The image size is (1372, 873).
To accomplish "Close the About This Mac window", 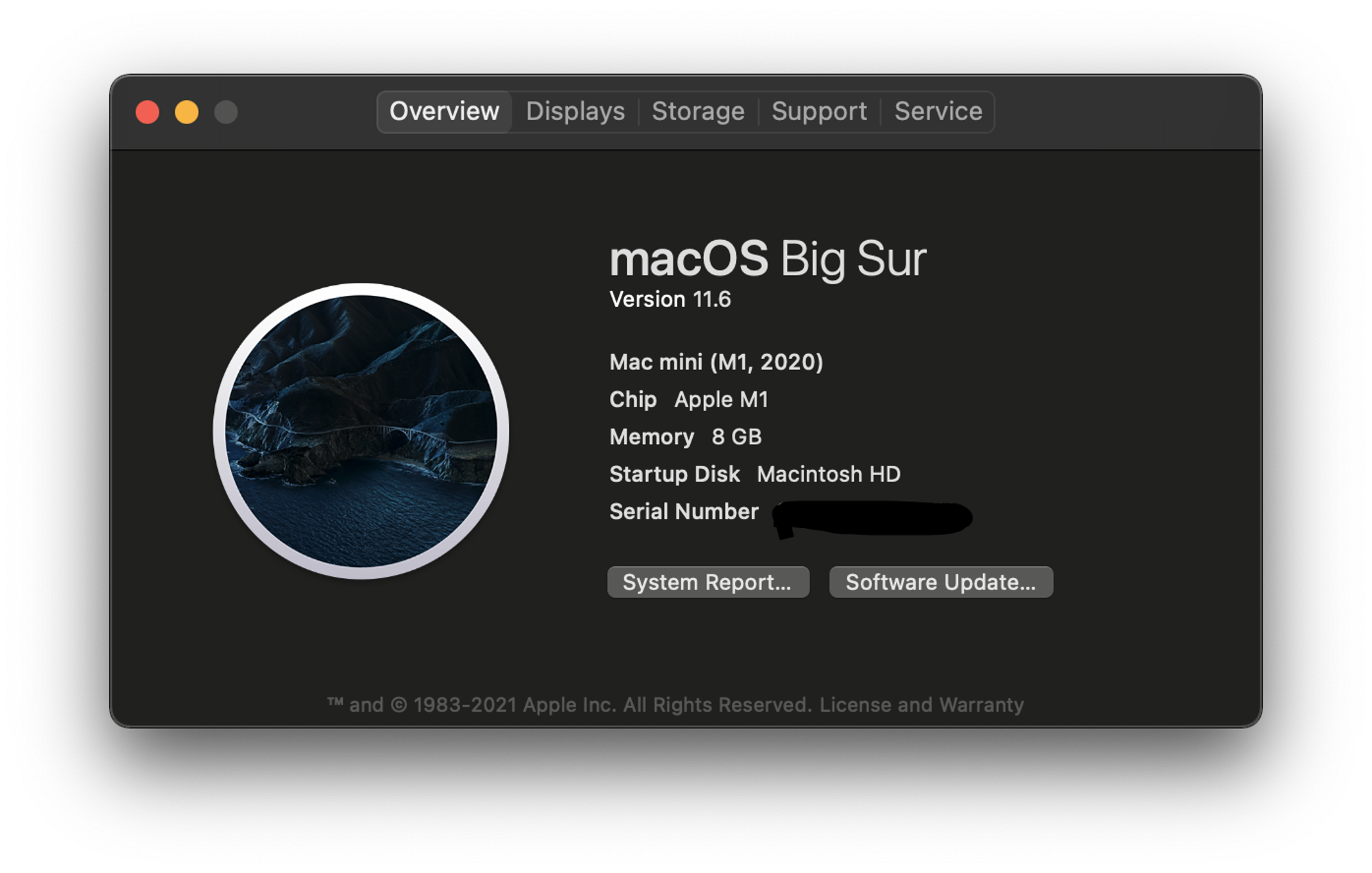I will tap(147, 112).
